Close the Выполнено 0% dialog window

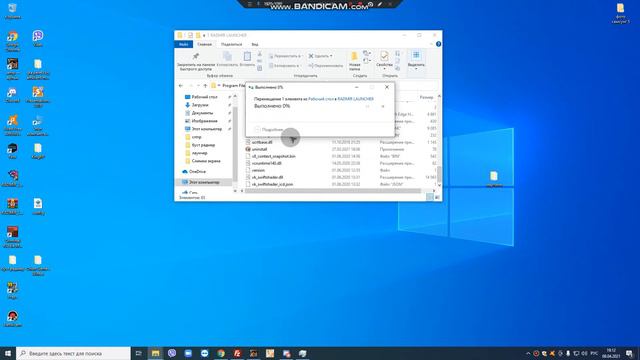point(387,87)
